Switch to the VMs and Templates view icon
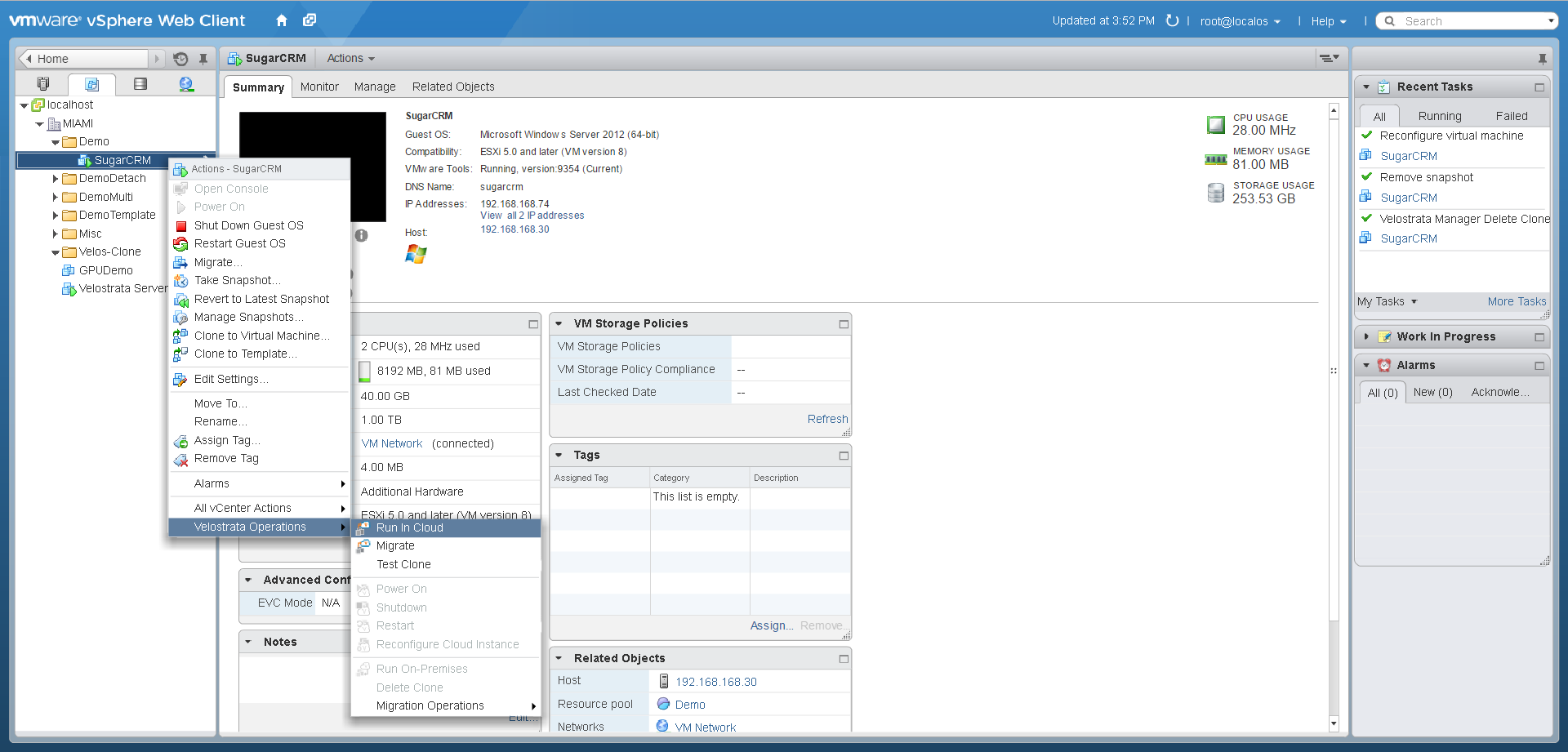Viewport: 1568px width, 752px height. [x=91, y=84]
